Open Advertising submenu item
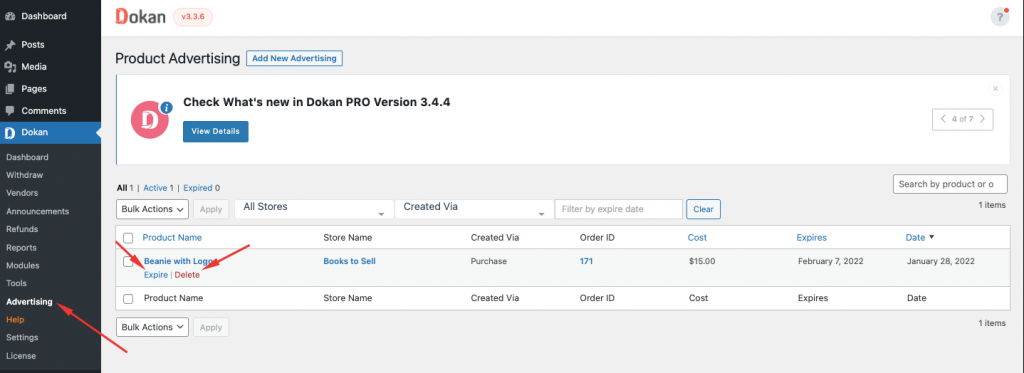The width and height of the screenshot is (1024, 373). point(29,302)
